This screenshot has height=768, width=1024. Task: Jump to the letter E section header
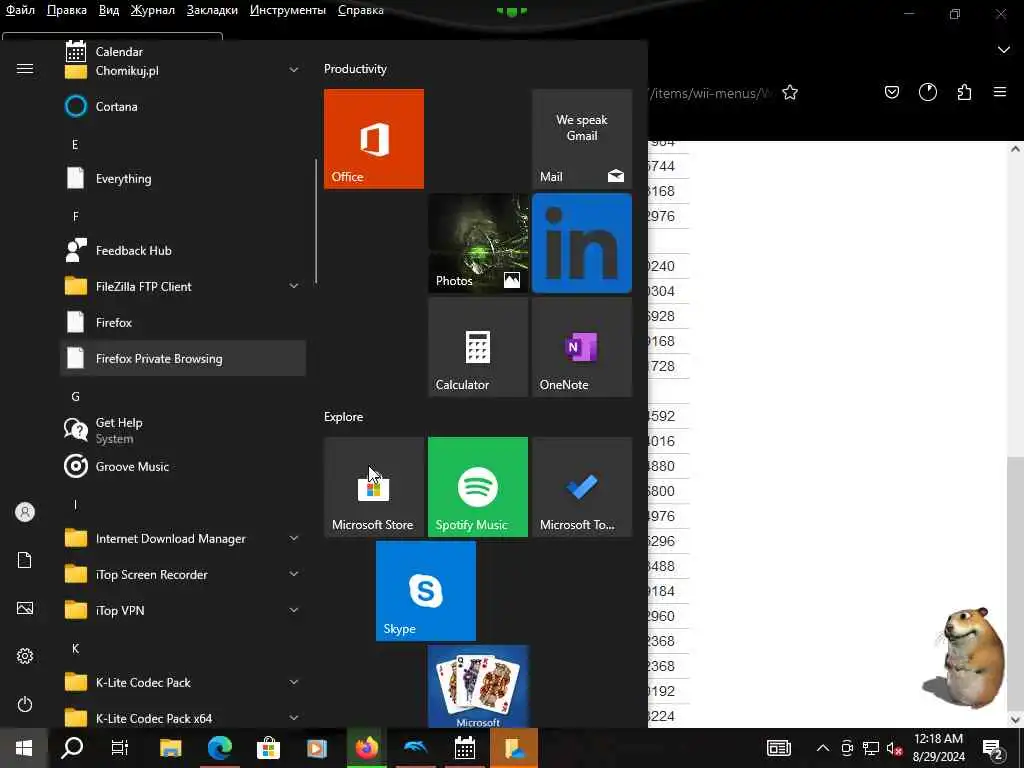tap(75, 144)
